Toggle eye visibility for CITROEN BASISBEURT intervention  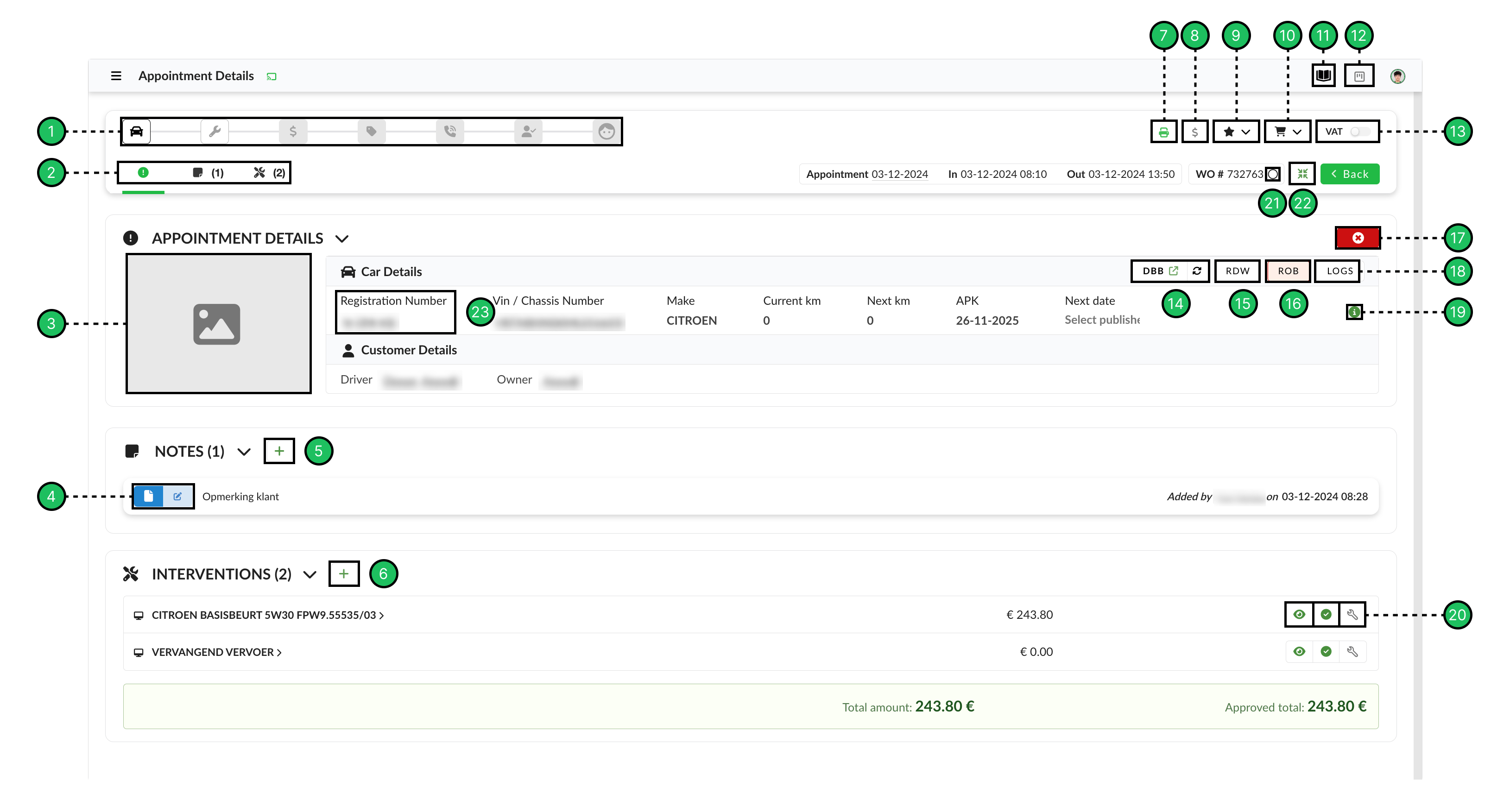click(x=1299, y=615)
